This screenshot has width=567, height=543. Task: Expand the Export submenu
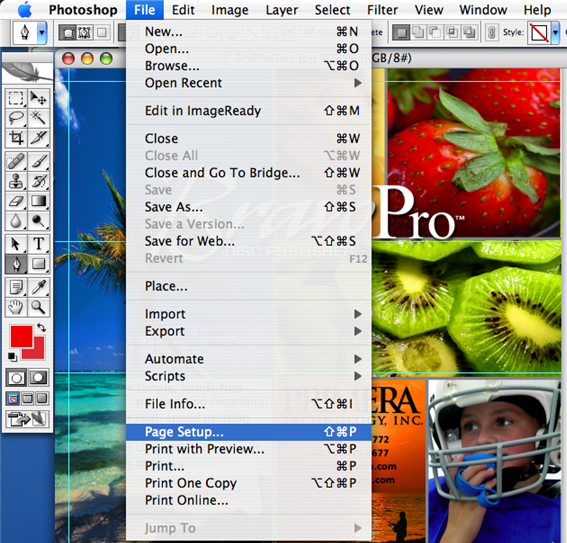pos(249,331)
